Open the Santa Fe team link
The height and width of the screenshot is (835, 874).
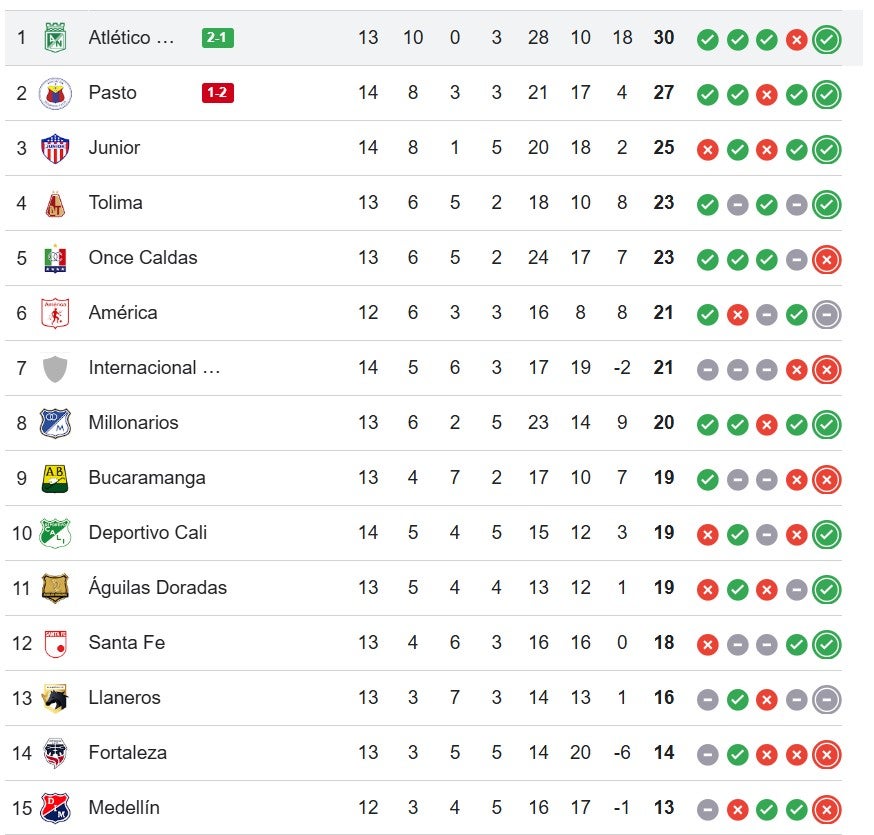[126, 643]
